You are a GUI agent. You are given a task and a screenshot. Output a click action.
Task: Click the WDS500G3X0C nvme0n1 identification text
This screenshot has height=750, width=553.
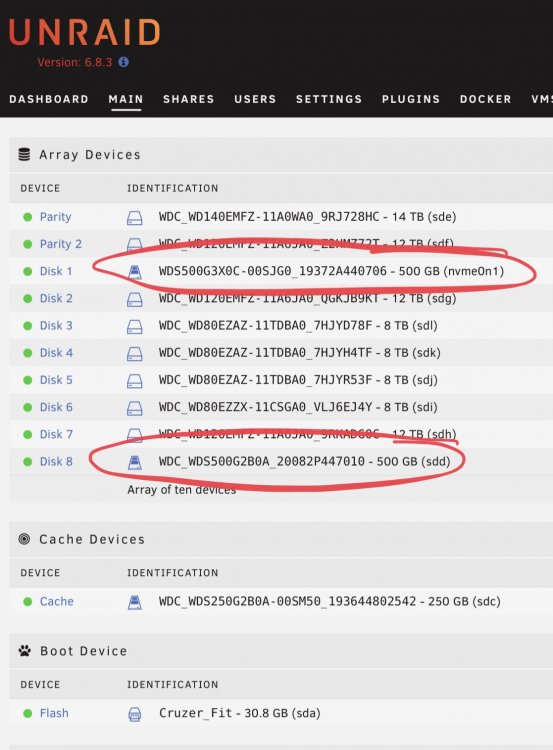332,272
